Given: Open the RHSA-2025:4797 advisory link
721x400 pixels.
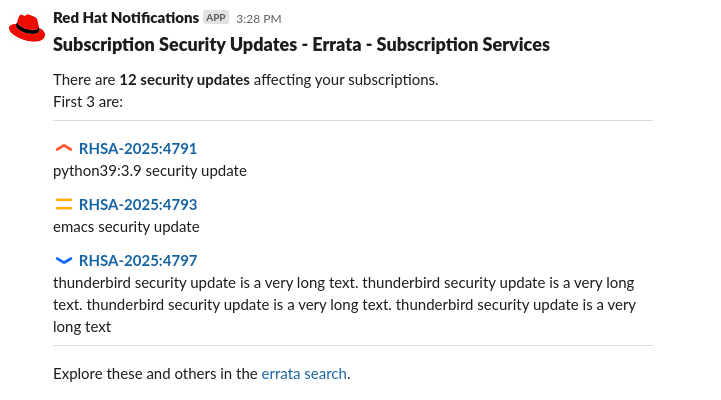Looking at the screenshot, I should (x=138, y=261).
